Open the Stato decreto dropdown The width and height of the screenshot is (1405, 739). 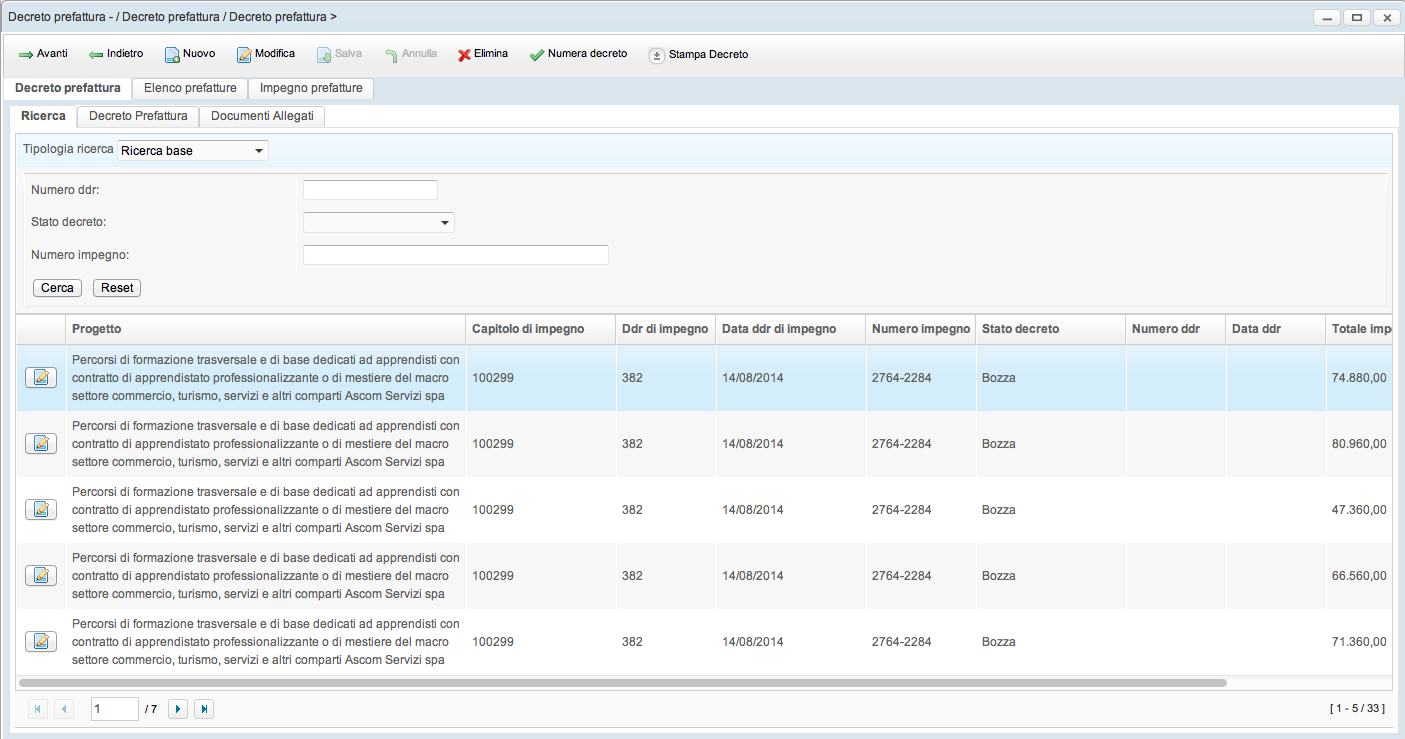click(x=445, y=223)
